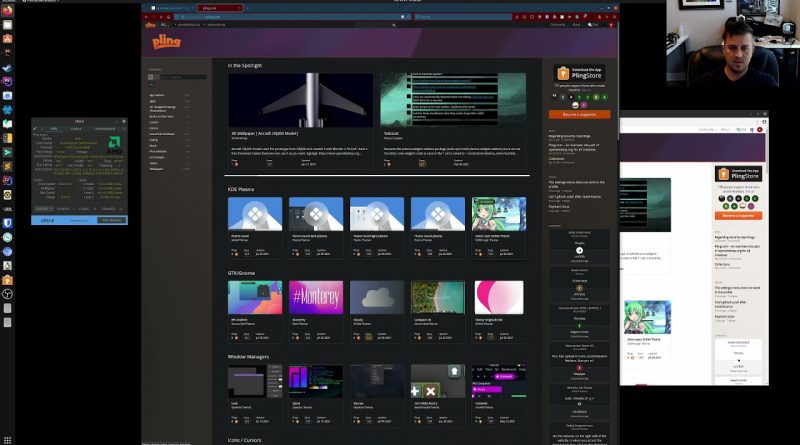This screenshot has height=445, width=800.
Task: Open the Motherboard tab in CPU-X
Action: point(105,129)
